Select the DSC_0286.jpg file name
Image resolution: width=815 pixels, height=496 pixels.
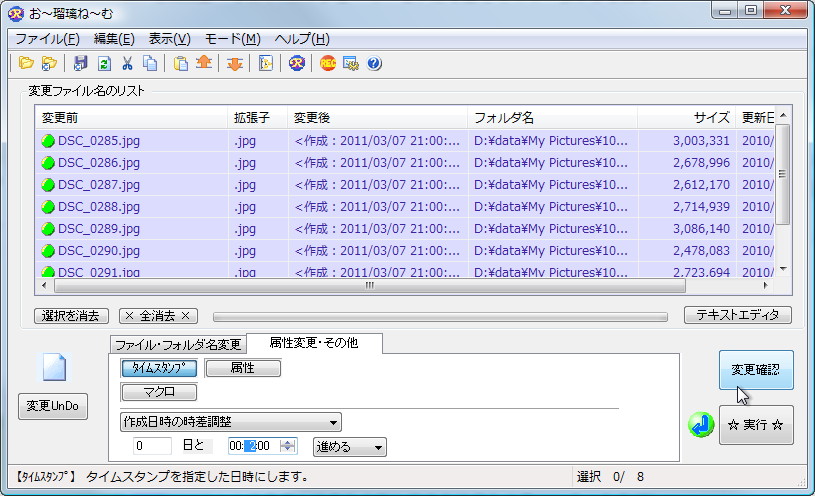pos(99,163)
